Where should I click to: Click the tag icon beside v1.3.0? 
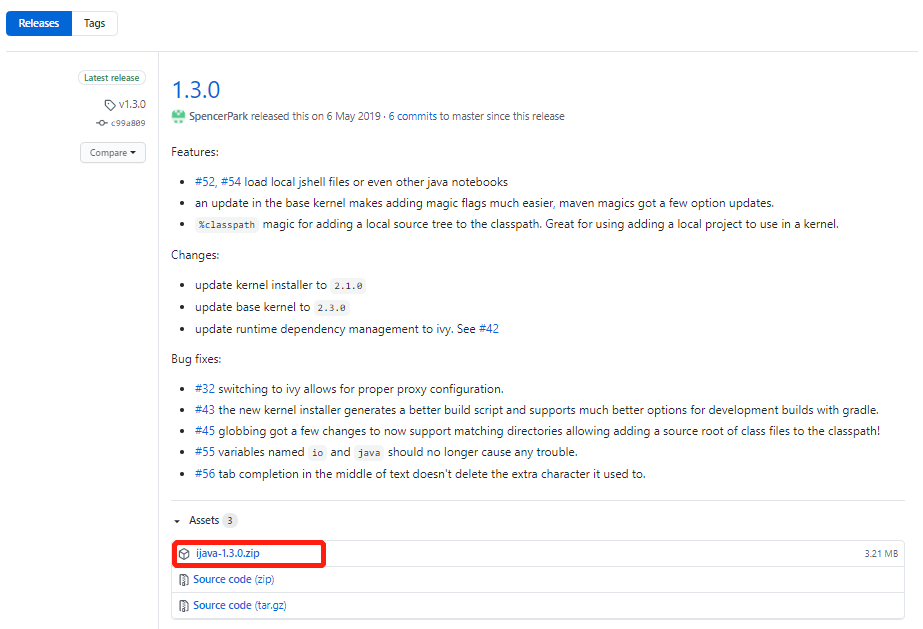[x=109, y=104]
